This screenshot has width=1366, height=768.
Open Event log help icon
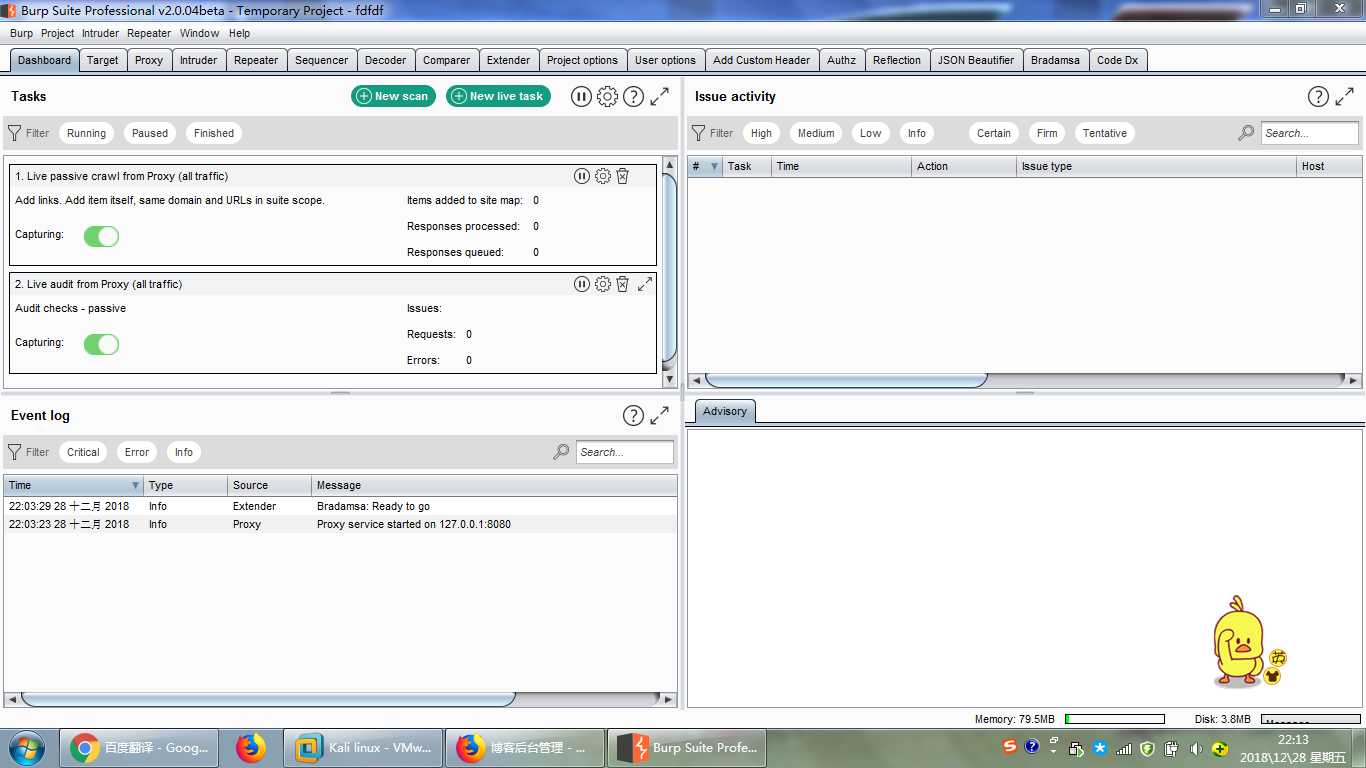[x=633, y=415]
